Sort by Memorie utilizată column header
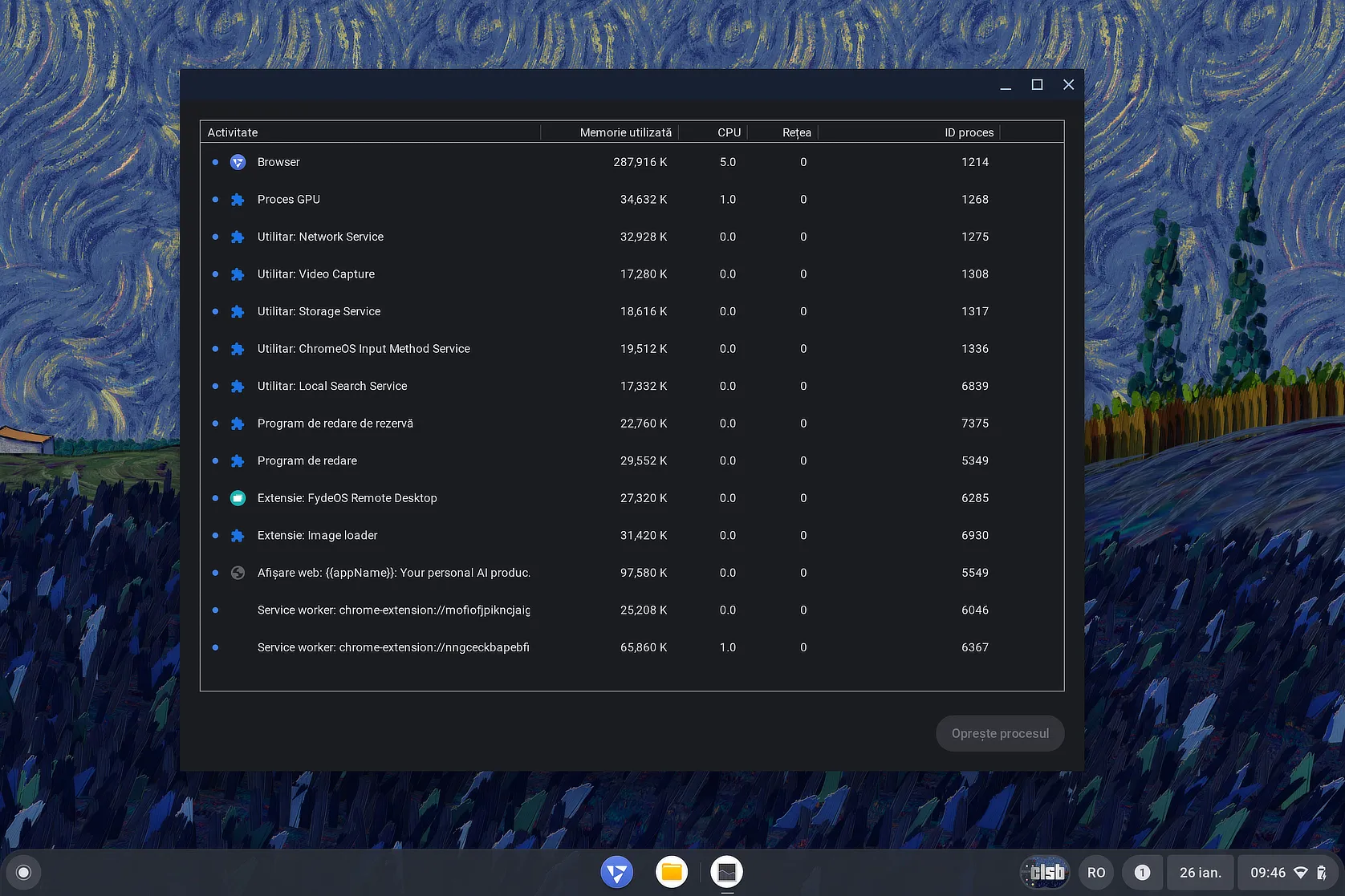The image size is (1345, 896). point(625,132)
